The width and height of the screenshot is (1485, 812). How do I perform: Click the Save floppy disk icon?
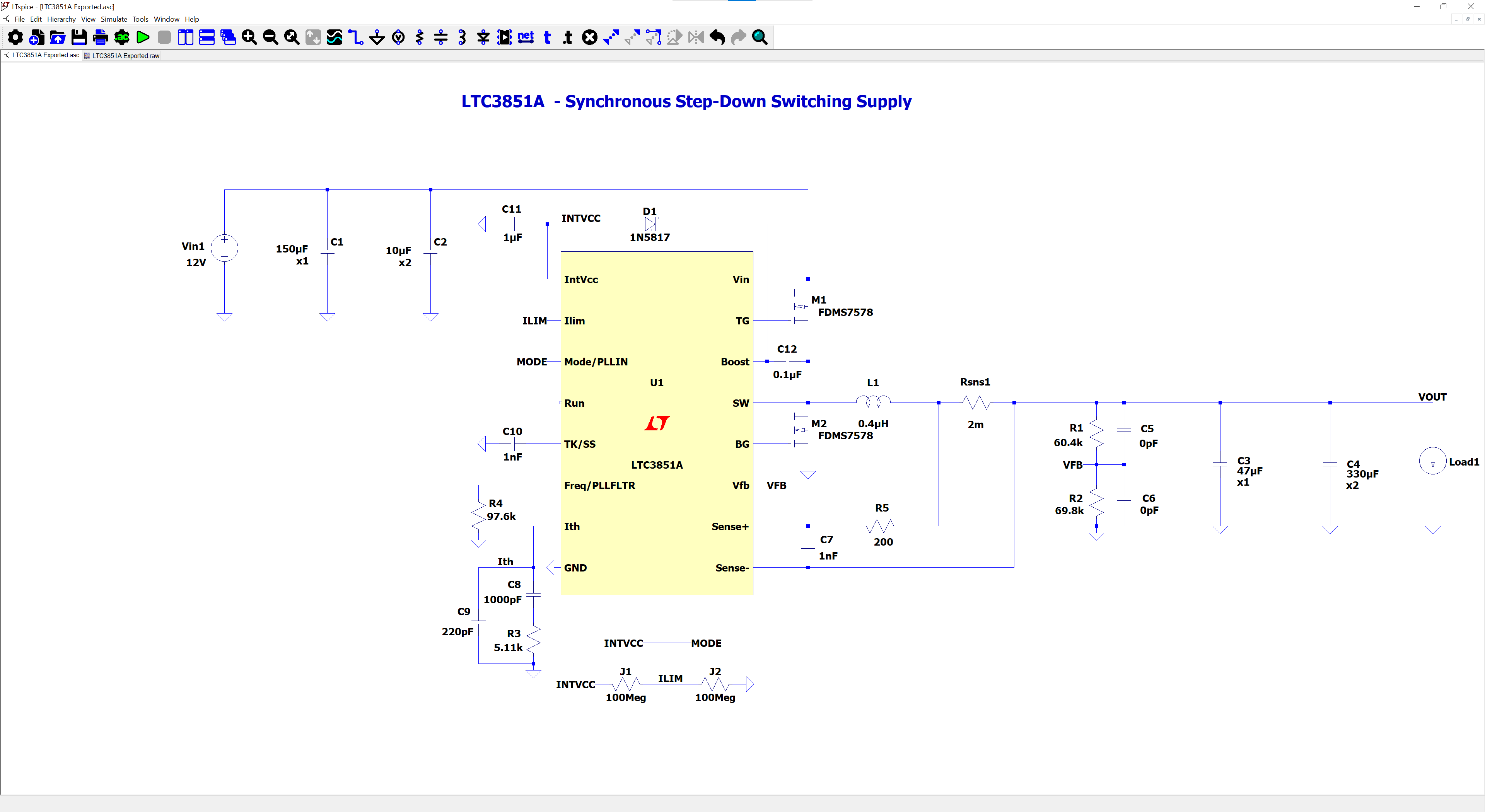79,38
